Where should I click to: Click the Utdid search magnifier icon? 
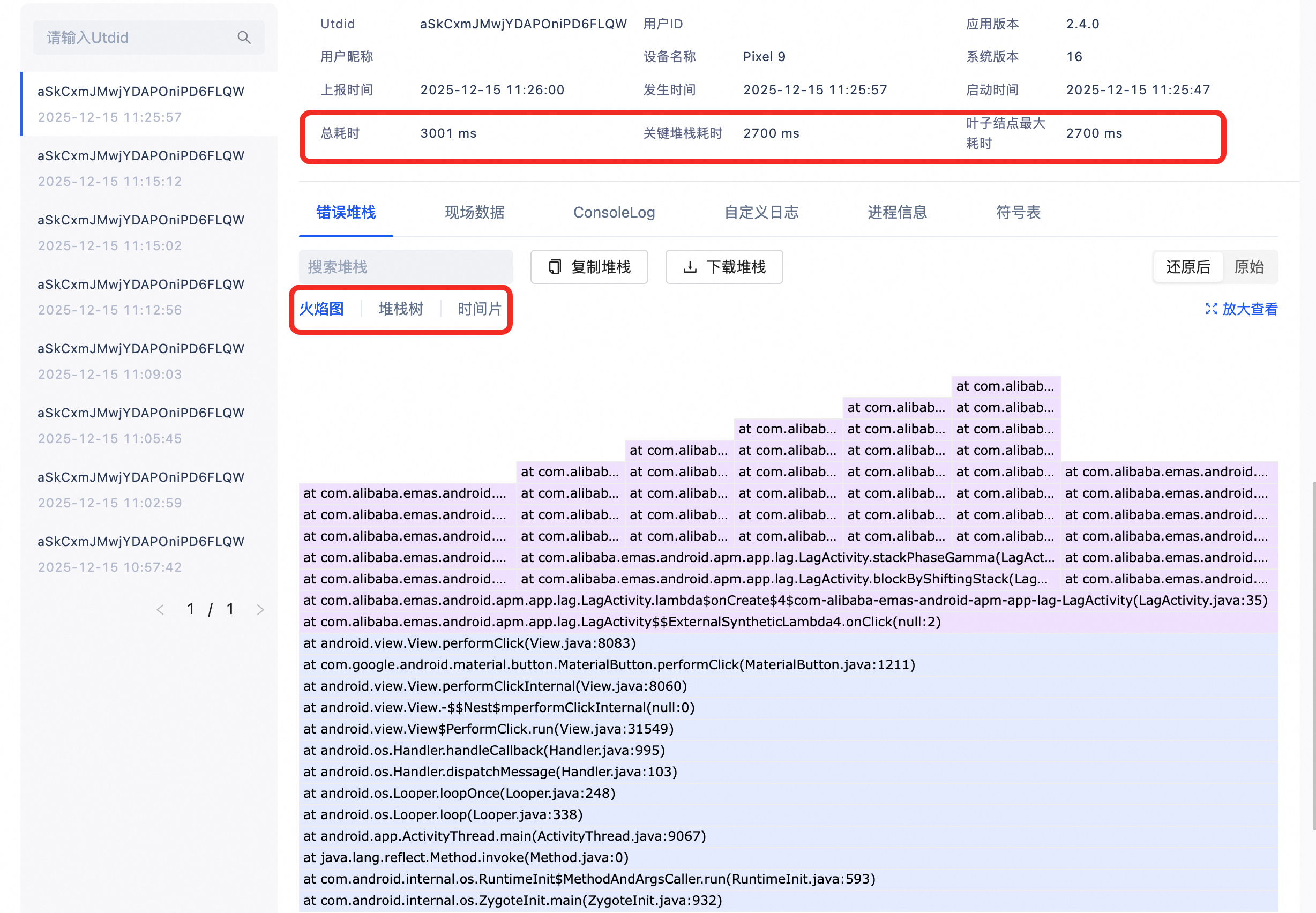pos(244,38)
